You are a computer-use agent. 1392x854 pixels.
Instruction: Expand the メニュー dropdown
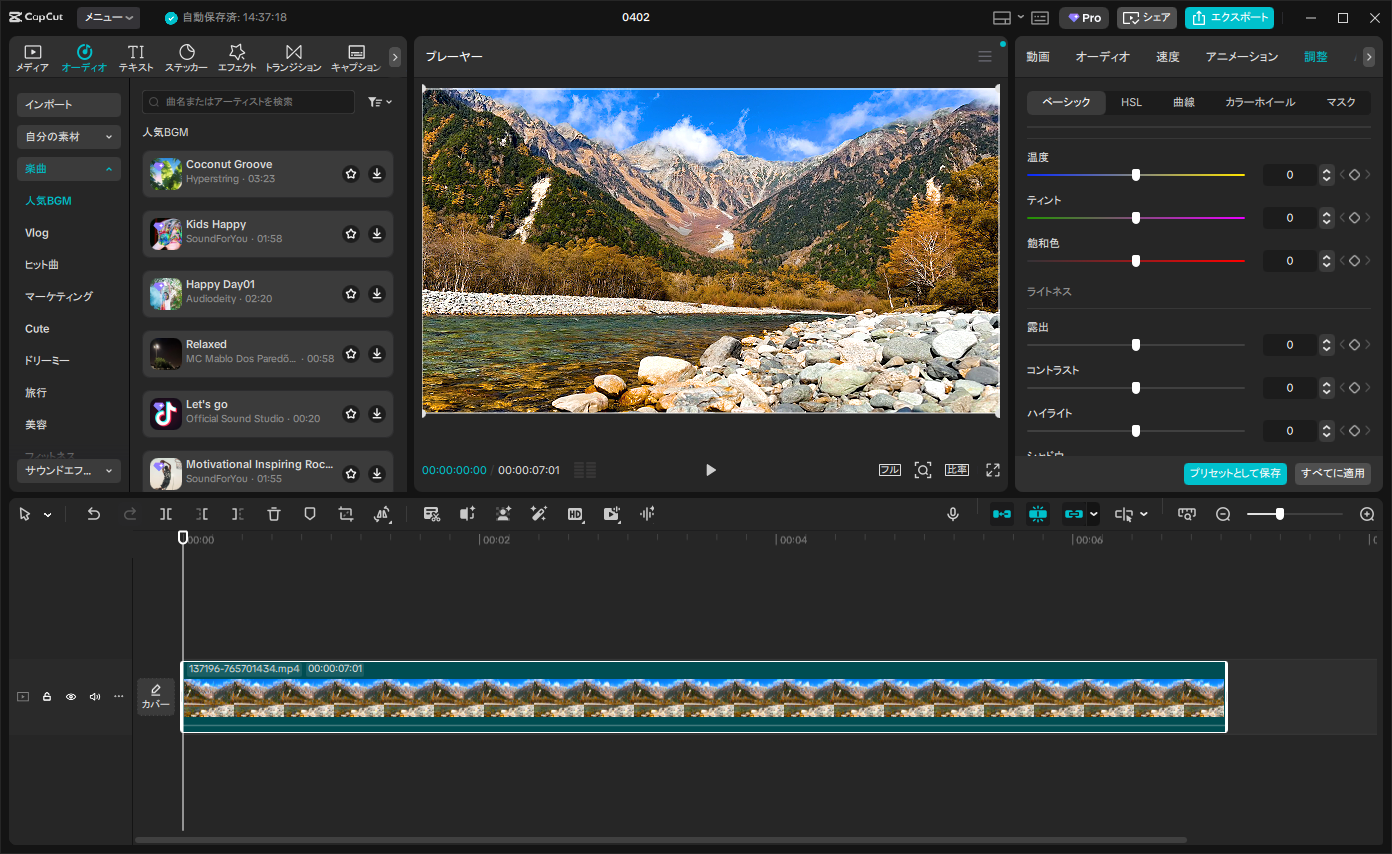(x=108, y=18)
